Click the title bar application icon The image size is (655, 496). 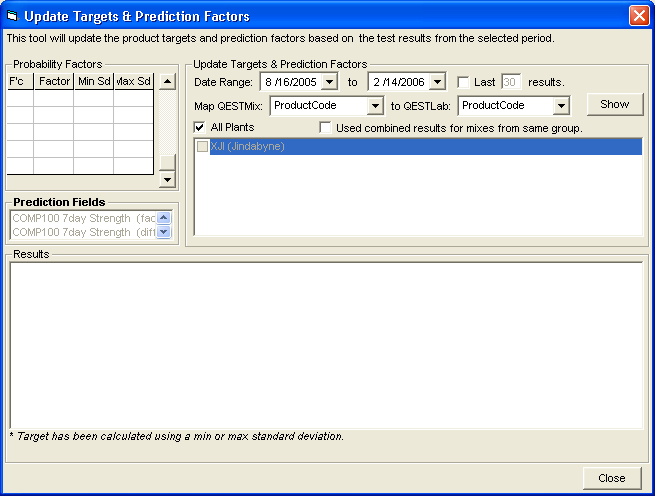pyautogui.click(x=13, y=16)
